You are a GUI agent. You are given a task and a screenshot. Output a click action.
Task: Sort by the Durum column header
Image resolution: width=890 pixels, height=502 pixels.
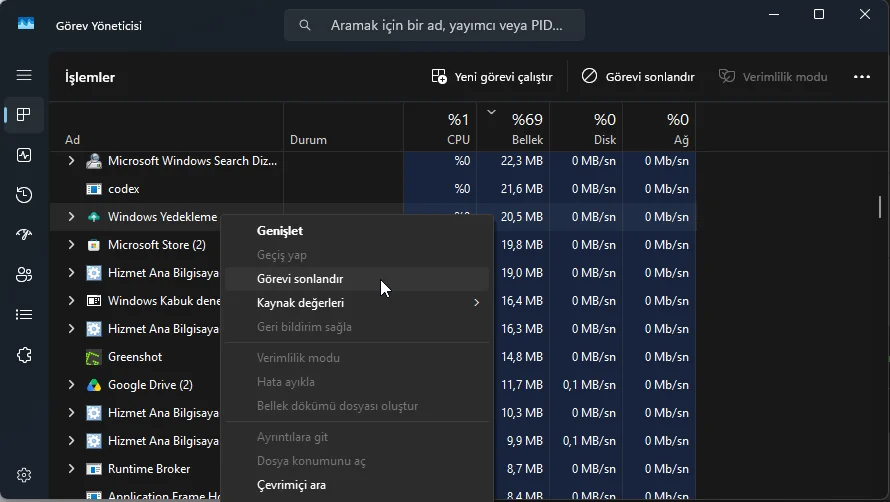[x=343, y=127]
